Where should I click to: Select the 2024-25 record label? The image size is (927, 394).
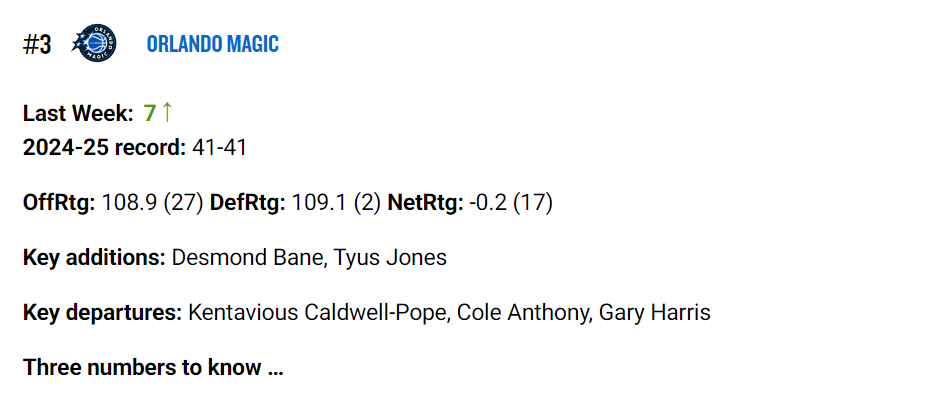click(105, 147)
